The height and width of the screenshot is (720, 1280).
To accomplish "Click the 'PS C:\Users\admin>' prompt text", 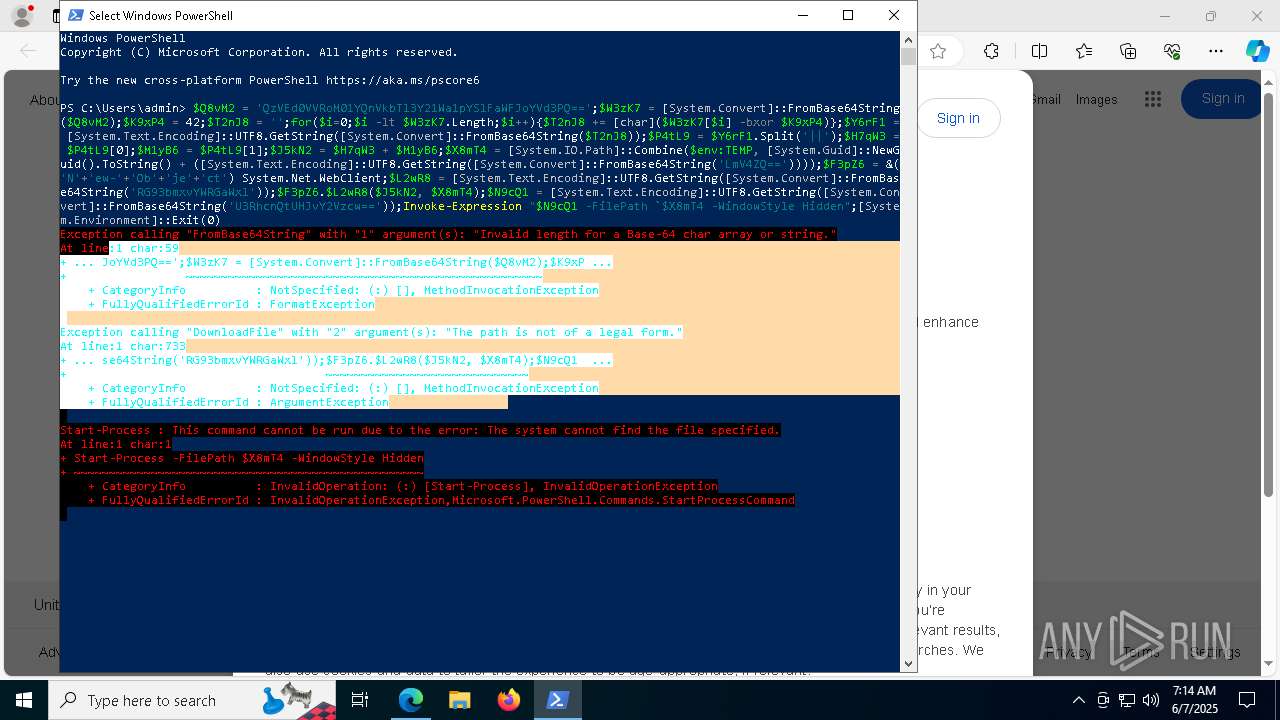I will pos(123,108).
